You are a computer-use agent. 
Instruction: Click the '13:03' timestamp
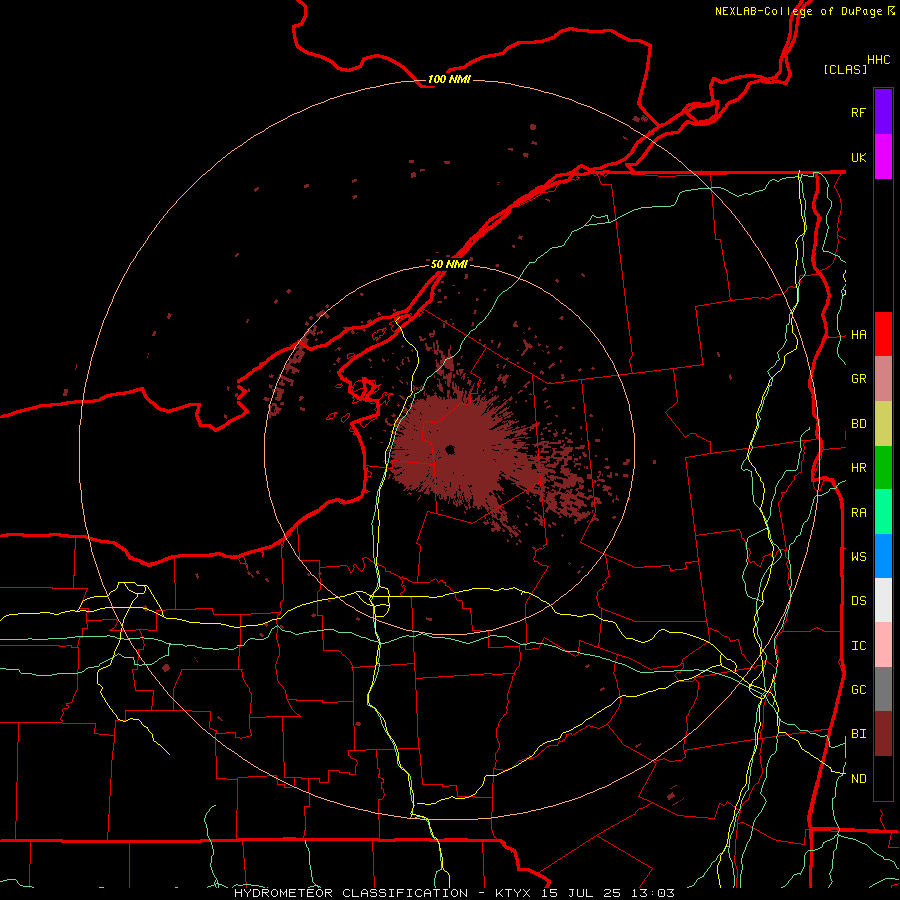pyautogui.click(x=652, y=893)
